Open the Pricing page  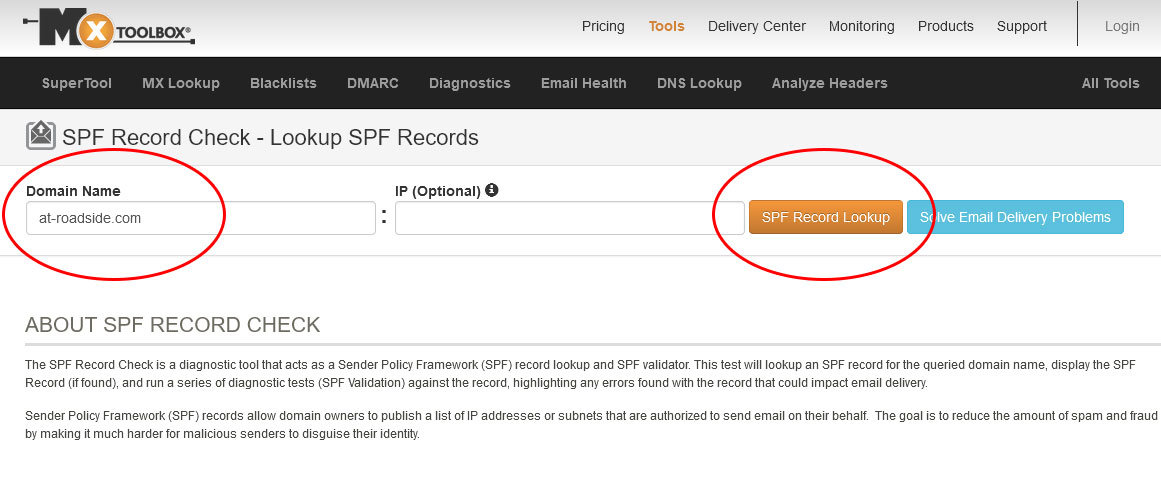click(x=603, y=27)
